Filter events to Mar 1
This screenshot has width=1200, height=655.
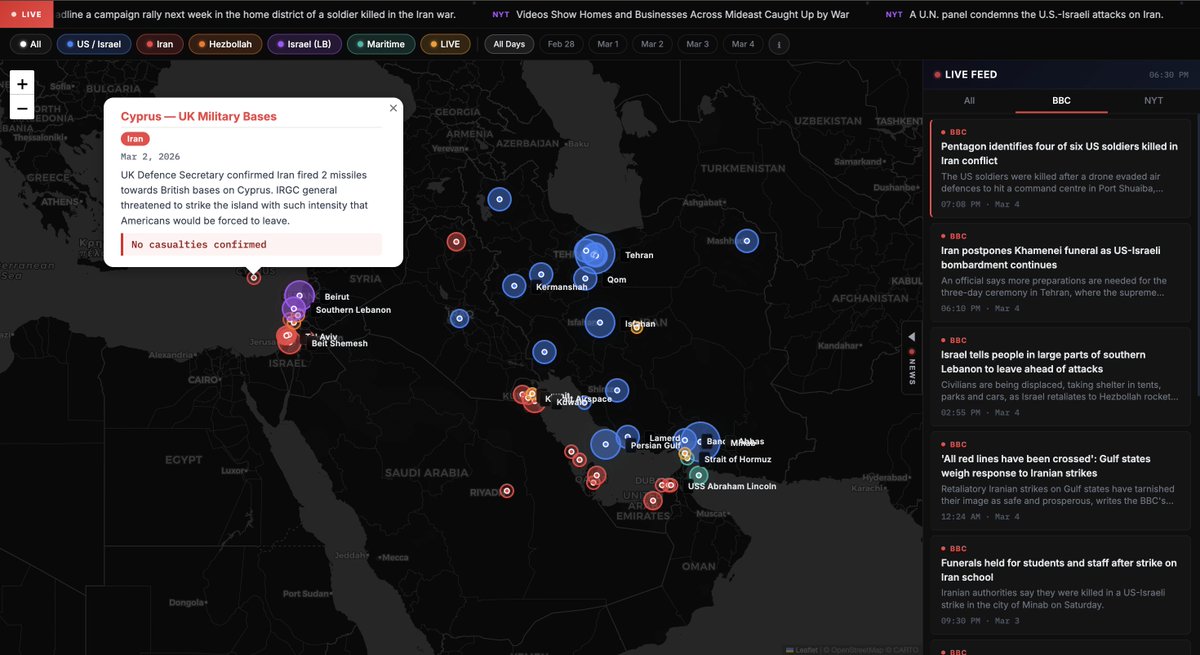[608, 44]
